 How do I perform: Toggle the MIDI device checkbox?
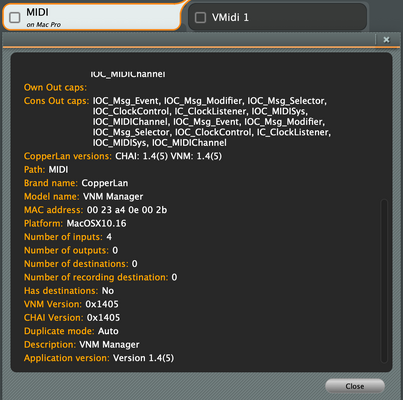tap(15, 18)
